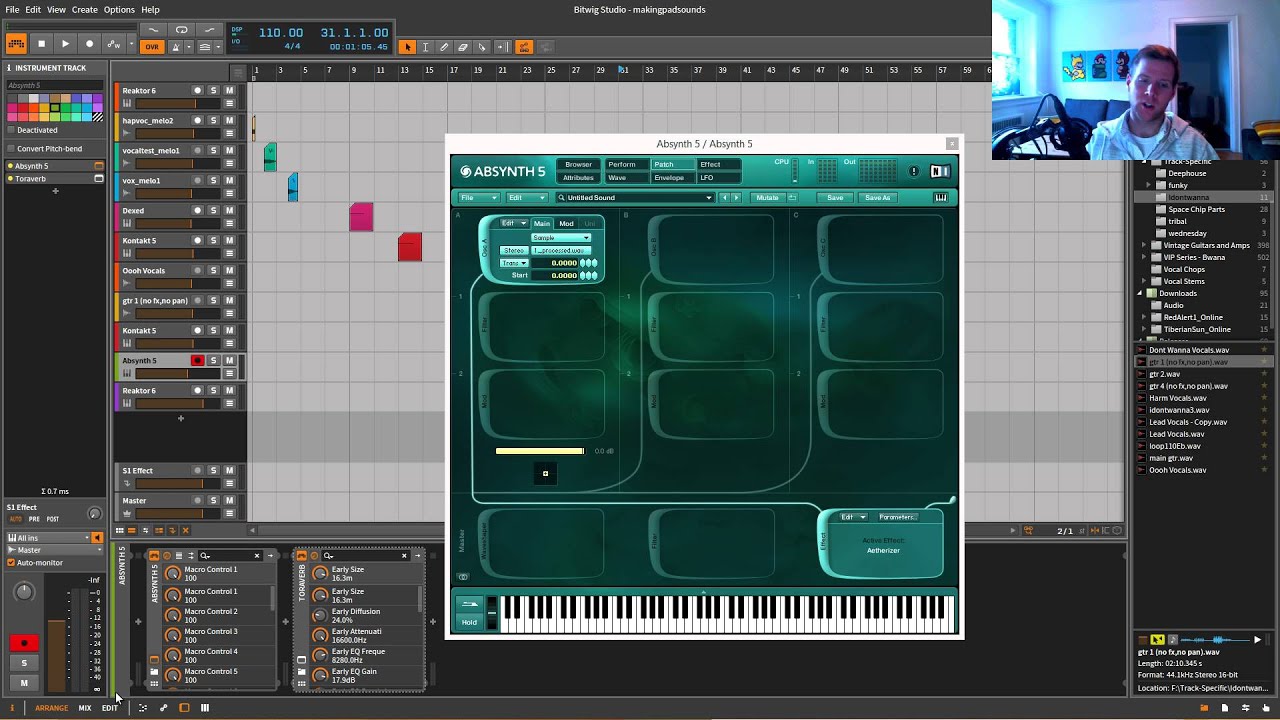Open effect Edit dropdown in Absynth
Screen dimensions: 1280x720
[852, 517]
